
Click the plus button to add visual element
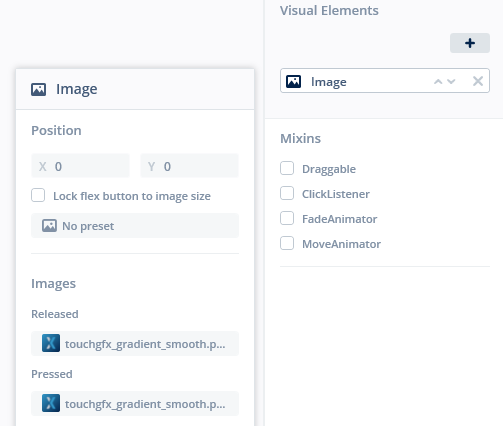(x=470, y=43)
